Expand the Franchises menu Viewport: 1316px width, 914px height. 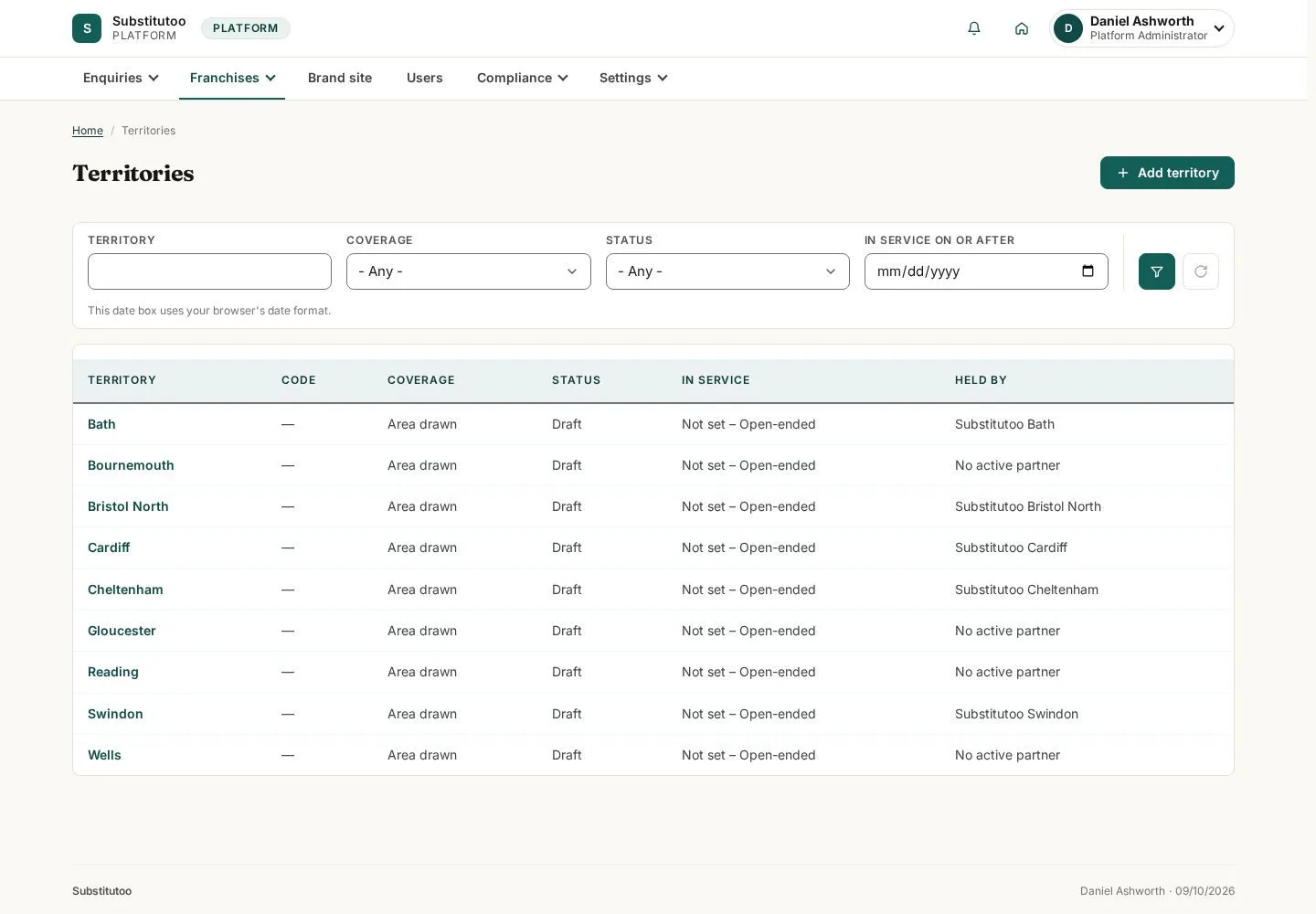pyautogui.click(x=232, y=78)
